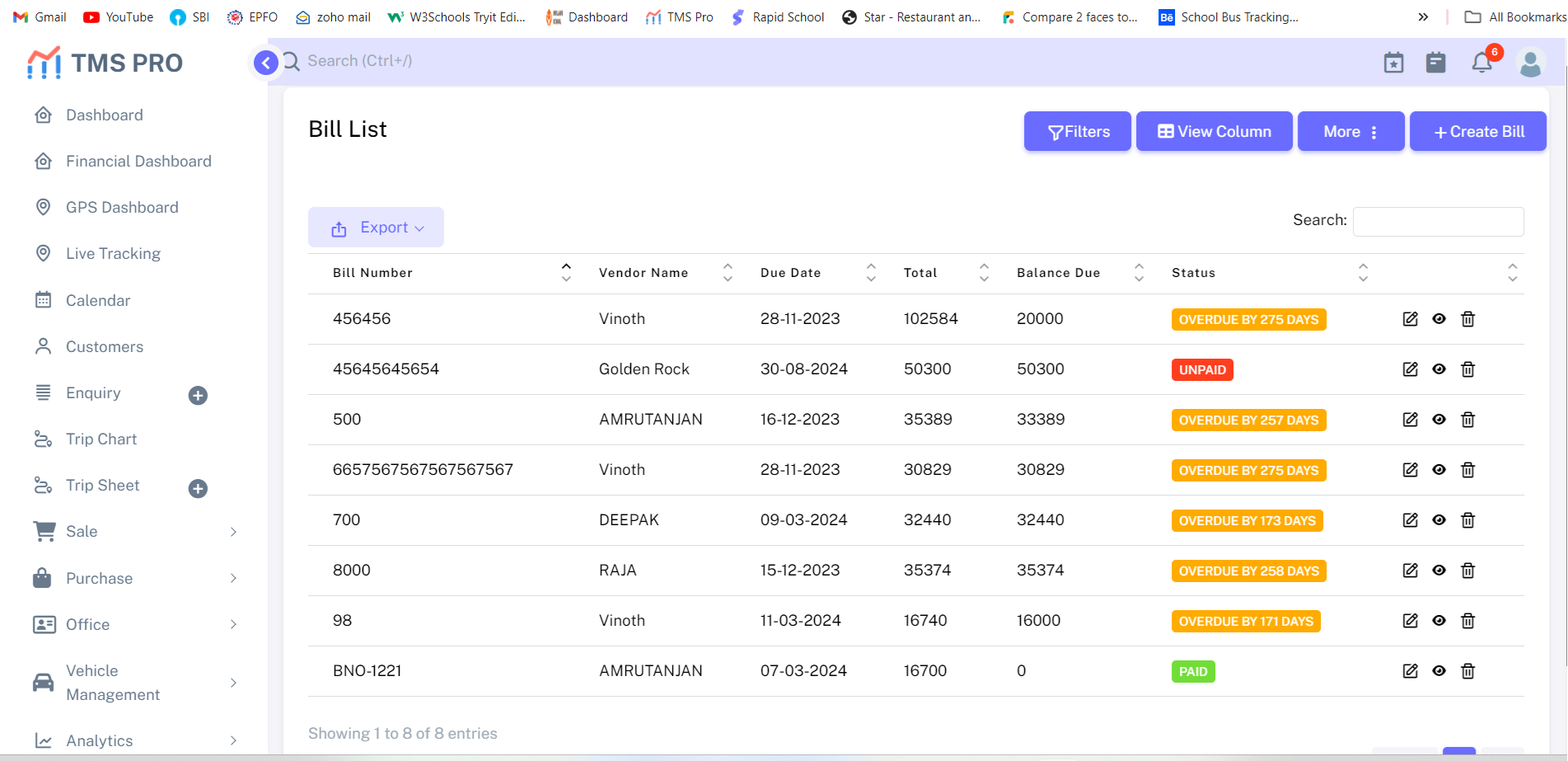Click the TMS PRO logo
This screenshot has width=1568, height=761.
click(x=105, y=63)
